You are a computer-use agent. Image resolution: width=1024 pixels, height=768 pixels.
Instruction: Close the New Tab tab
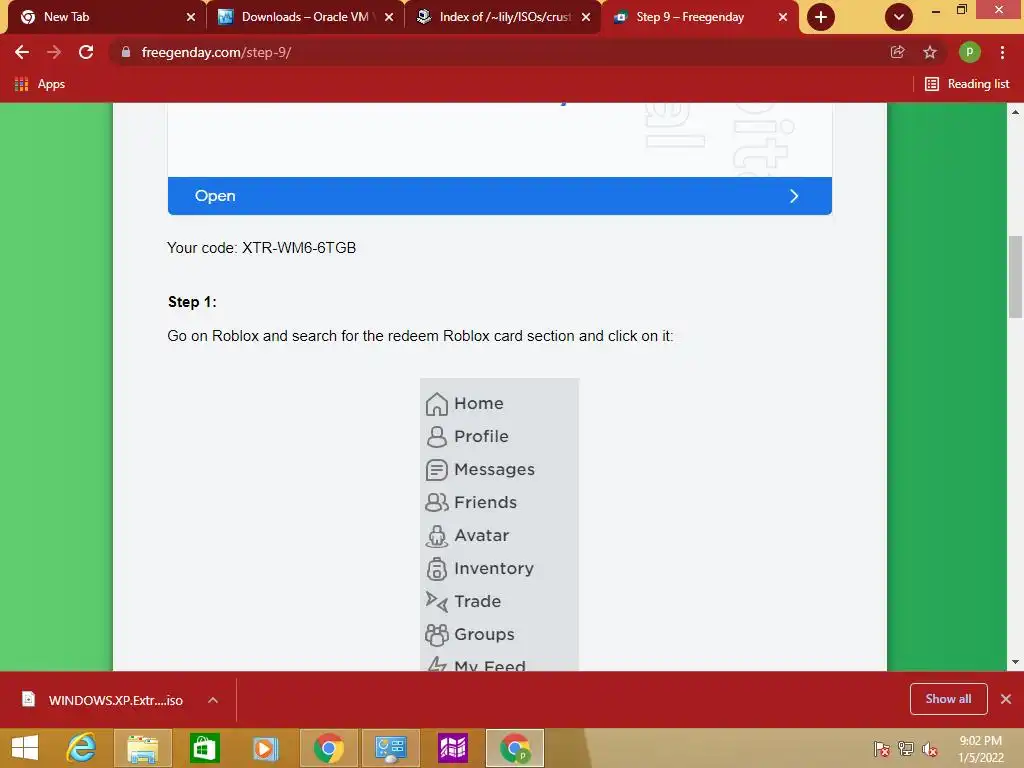pos(191,17)
